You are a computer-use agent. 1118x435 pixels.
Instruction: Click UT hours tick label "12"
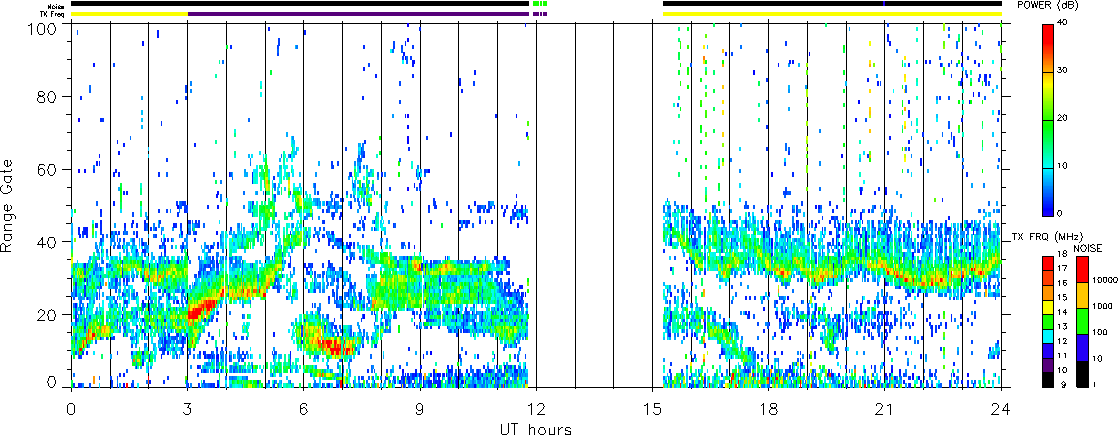(x=536, y=409)
